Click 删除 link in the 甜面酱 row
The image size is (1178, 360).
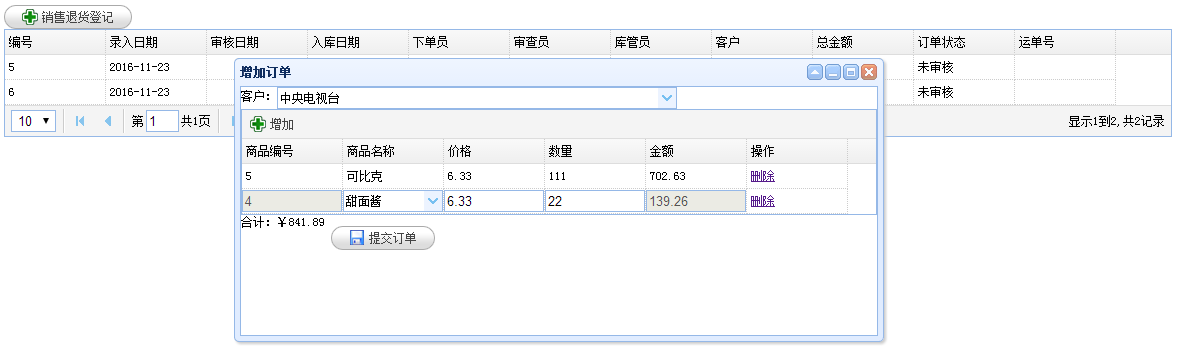[762, 201]
